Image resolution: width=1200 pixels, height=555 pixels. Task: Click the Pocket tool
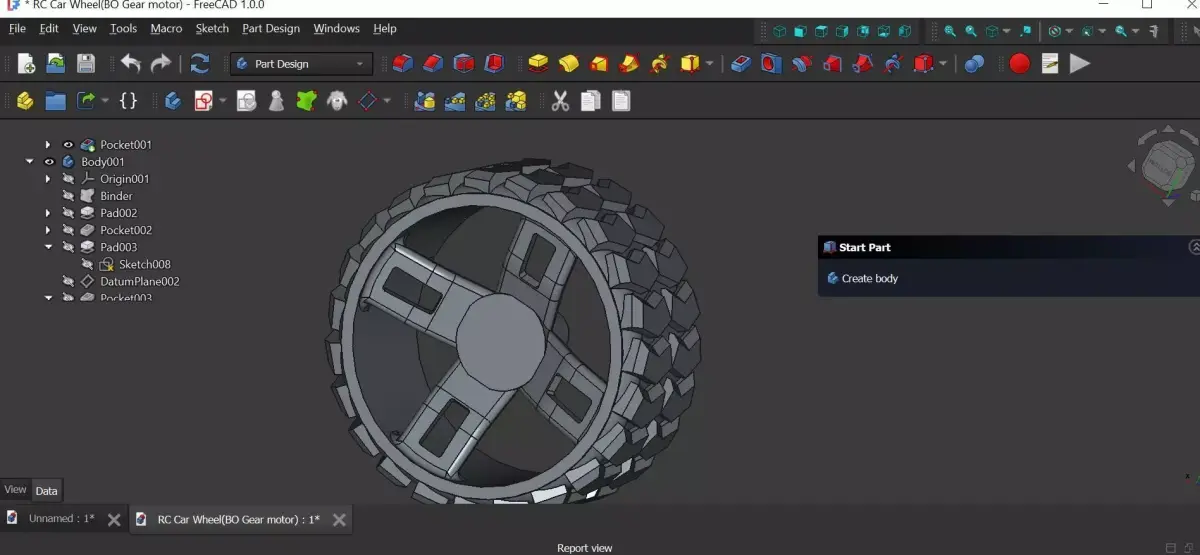[x=740, y=64]
